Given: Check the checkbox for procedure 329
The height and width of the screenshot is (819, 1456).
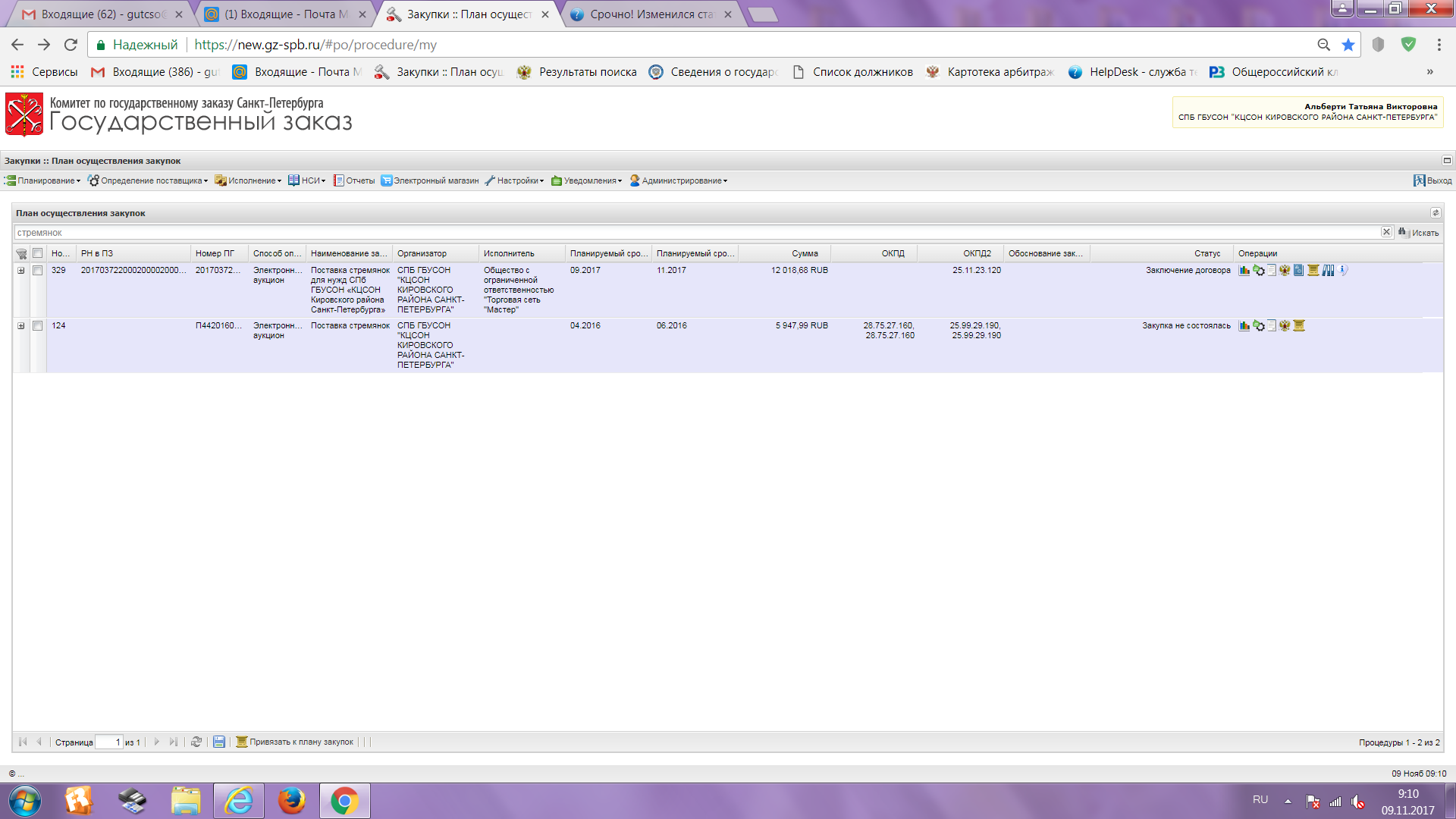Looking at the screenshot, I should point(37,271).
